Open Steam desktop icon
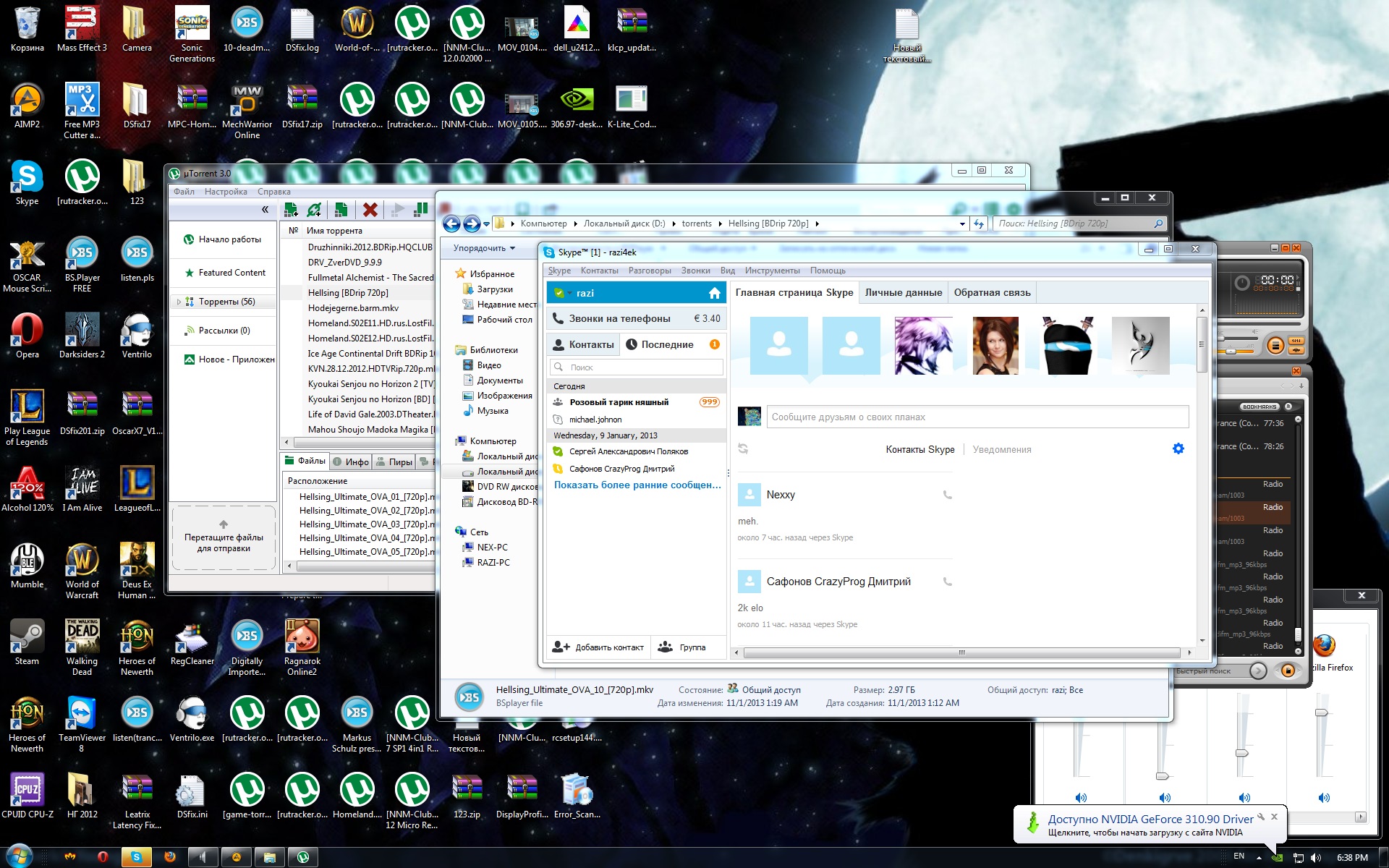Viewport: 1389px width, 868px height. pos(27,642)
